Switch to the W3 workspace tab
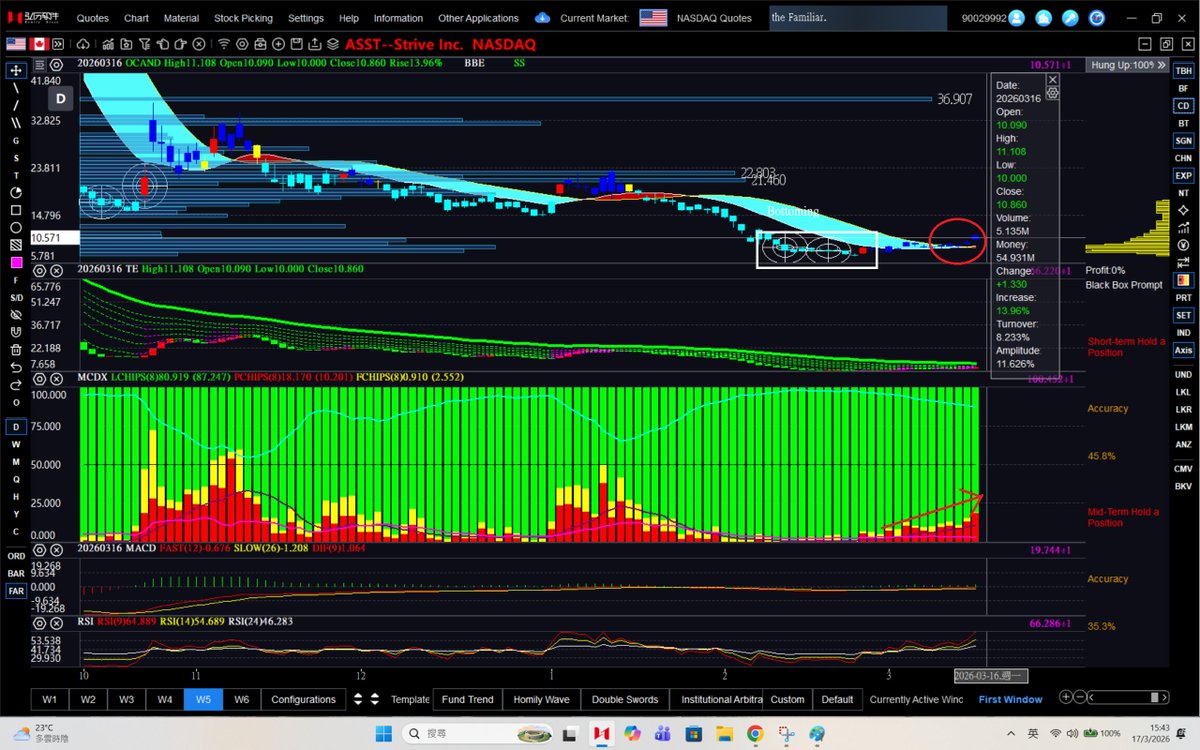 point(126,699)
